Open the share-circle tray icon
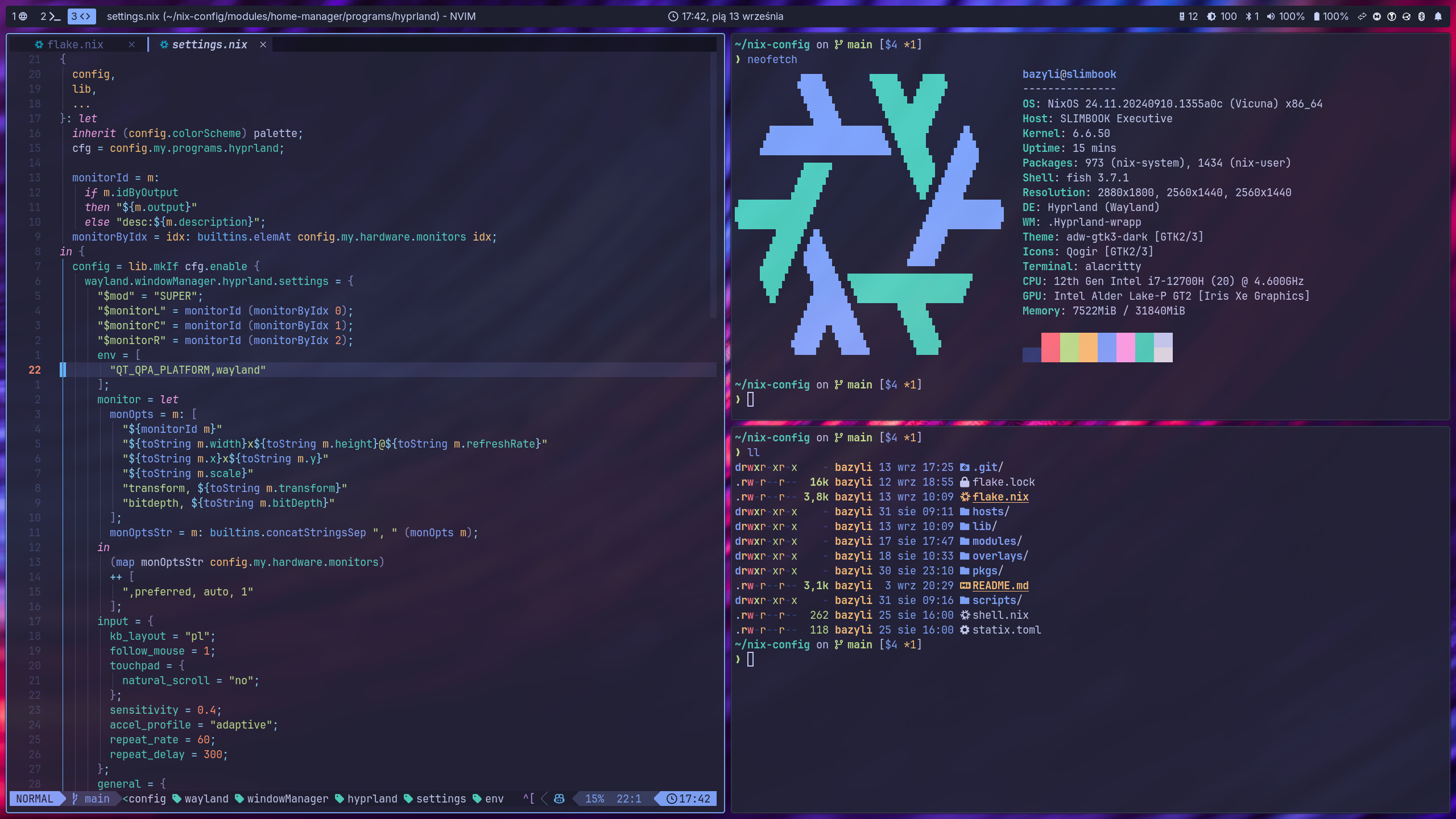The width and height of the screenshot is (1456, 819). click(x=1407, y=16)
